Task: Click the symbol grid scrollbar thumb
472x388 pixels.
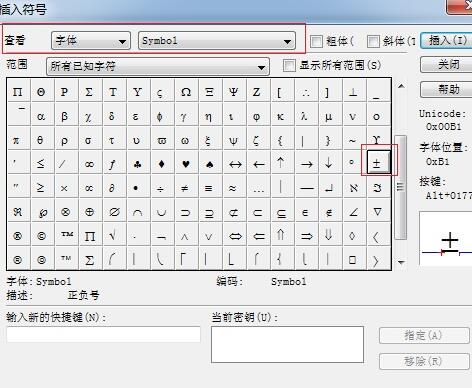Action: click(x=400, y=187)
